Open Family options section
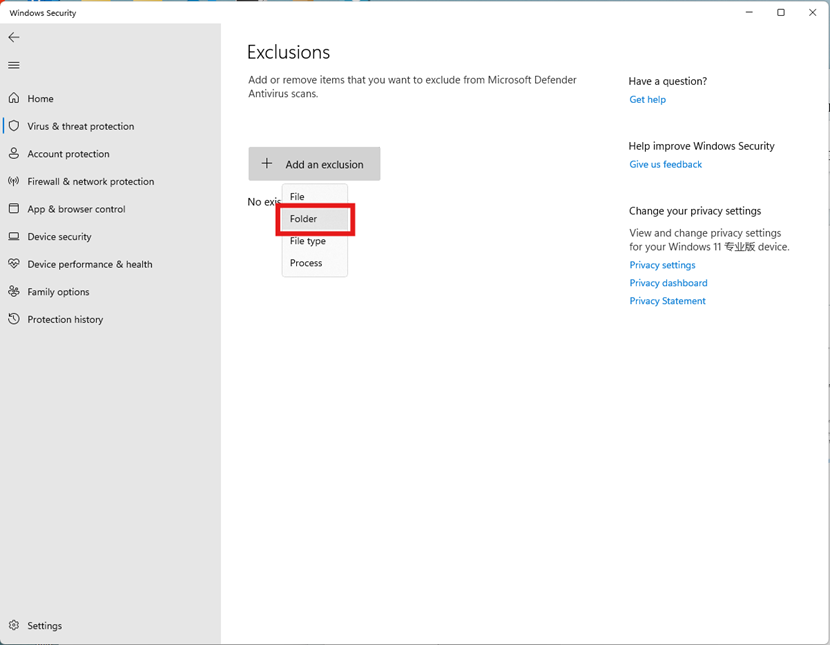The image size is (830, 645). coord(110,292)
